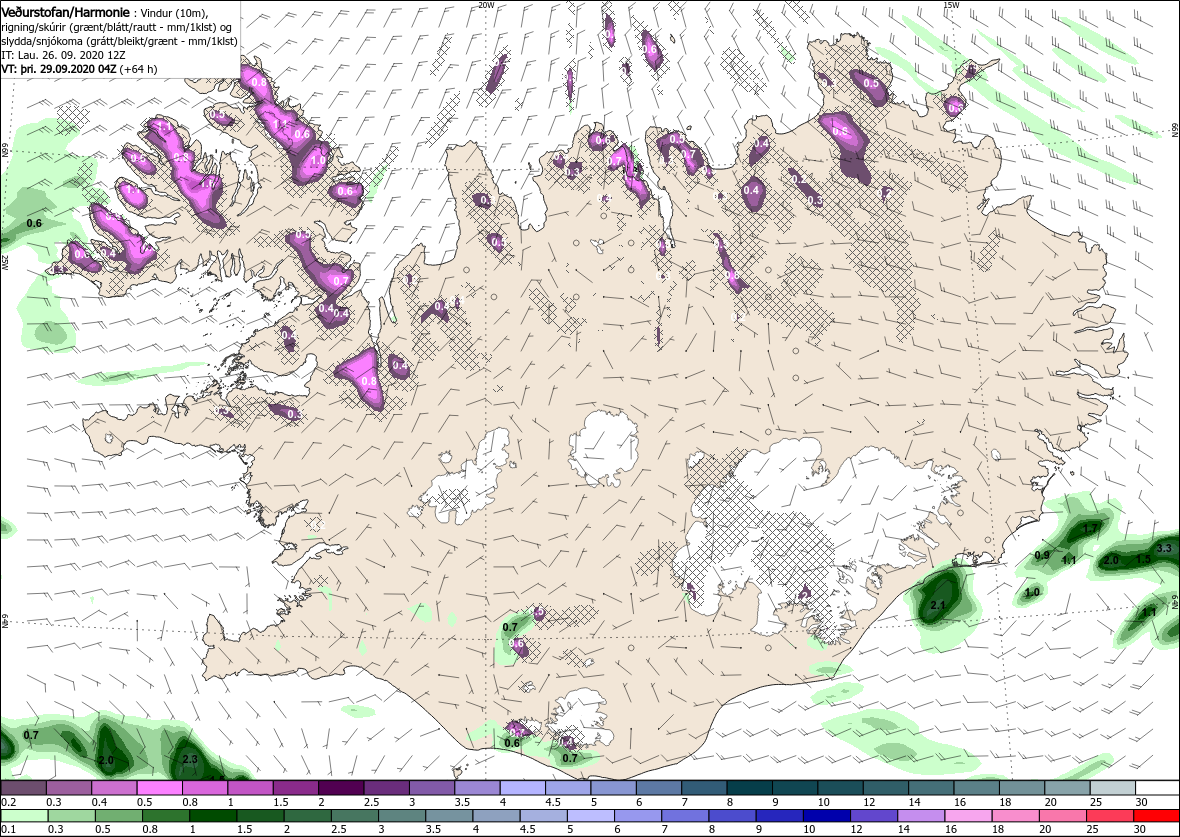Image resolution: width=1180 pixels, height=837 pixels.
Task: Select the bright pink 0.5 snow-scale swatch
Action: coord(160,787)
